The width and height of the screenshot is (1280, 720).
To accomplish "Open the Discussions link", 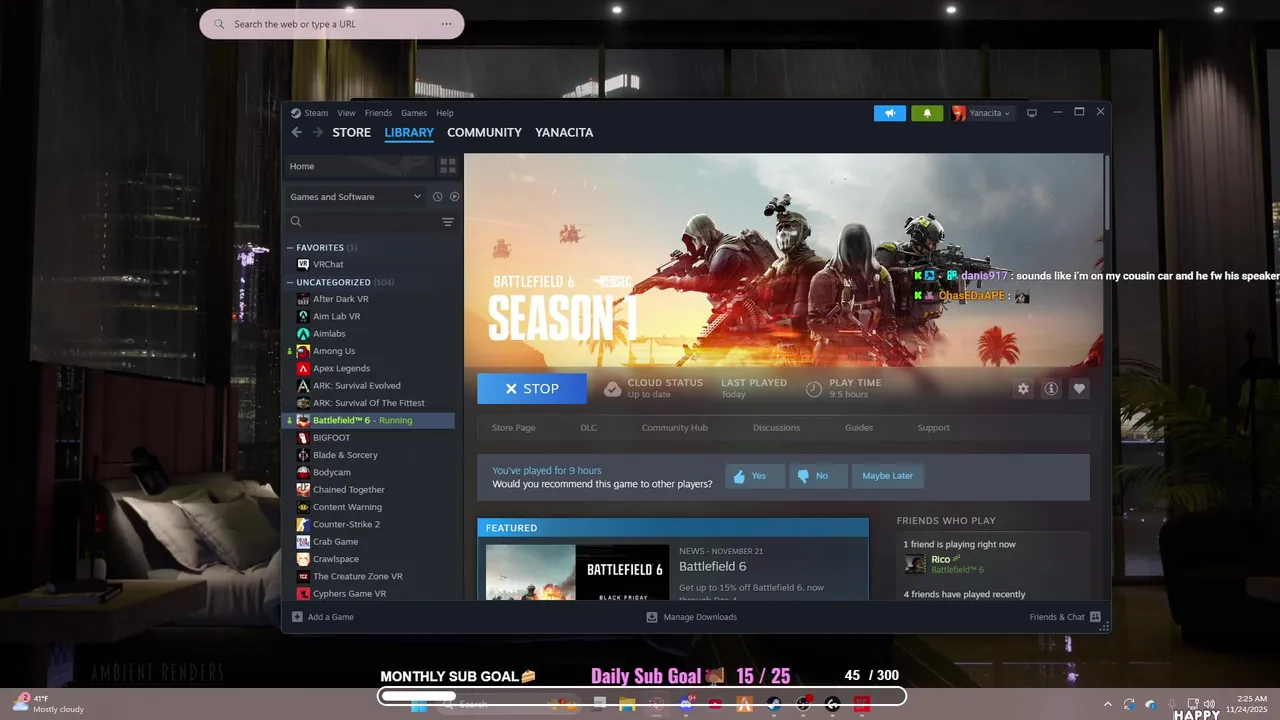I will pyautogui.click(x=776, y=428).
